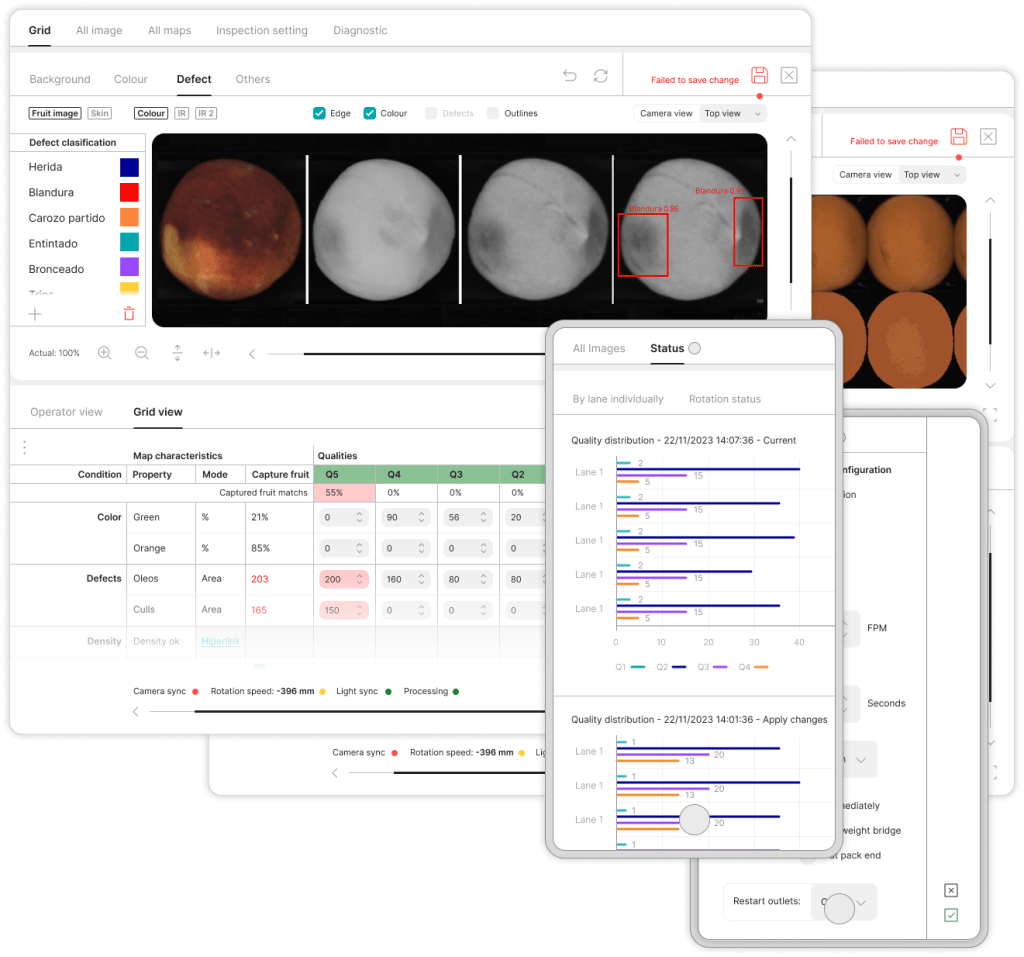The width and height of the screenshot is (1024, 957).
Task: Select the Rotation status view
Action: coord(724,399)
